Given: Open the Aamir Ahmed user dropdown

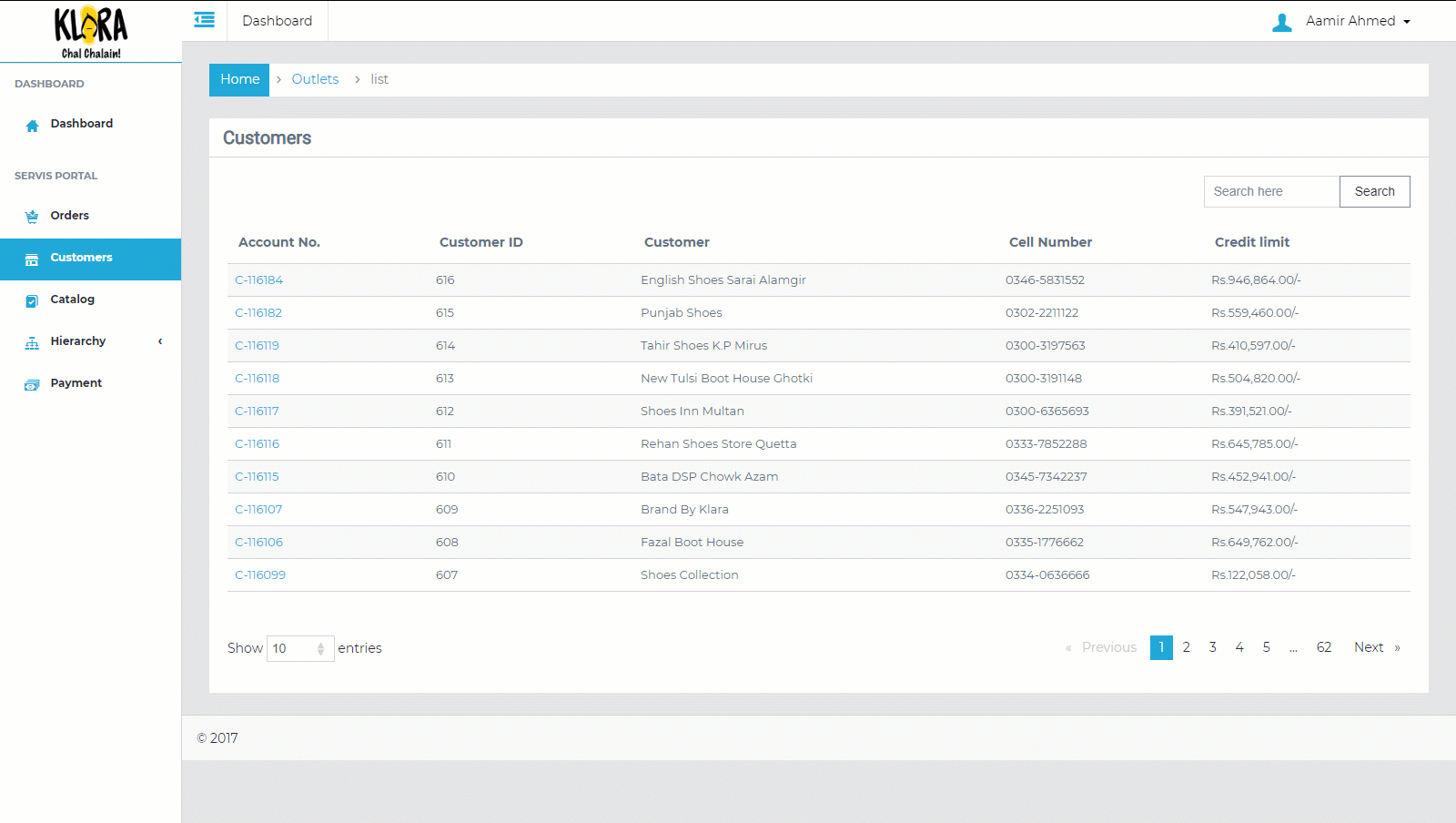Looking at the screenshot, I should [x=1357, y=21].
